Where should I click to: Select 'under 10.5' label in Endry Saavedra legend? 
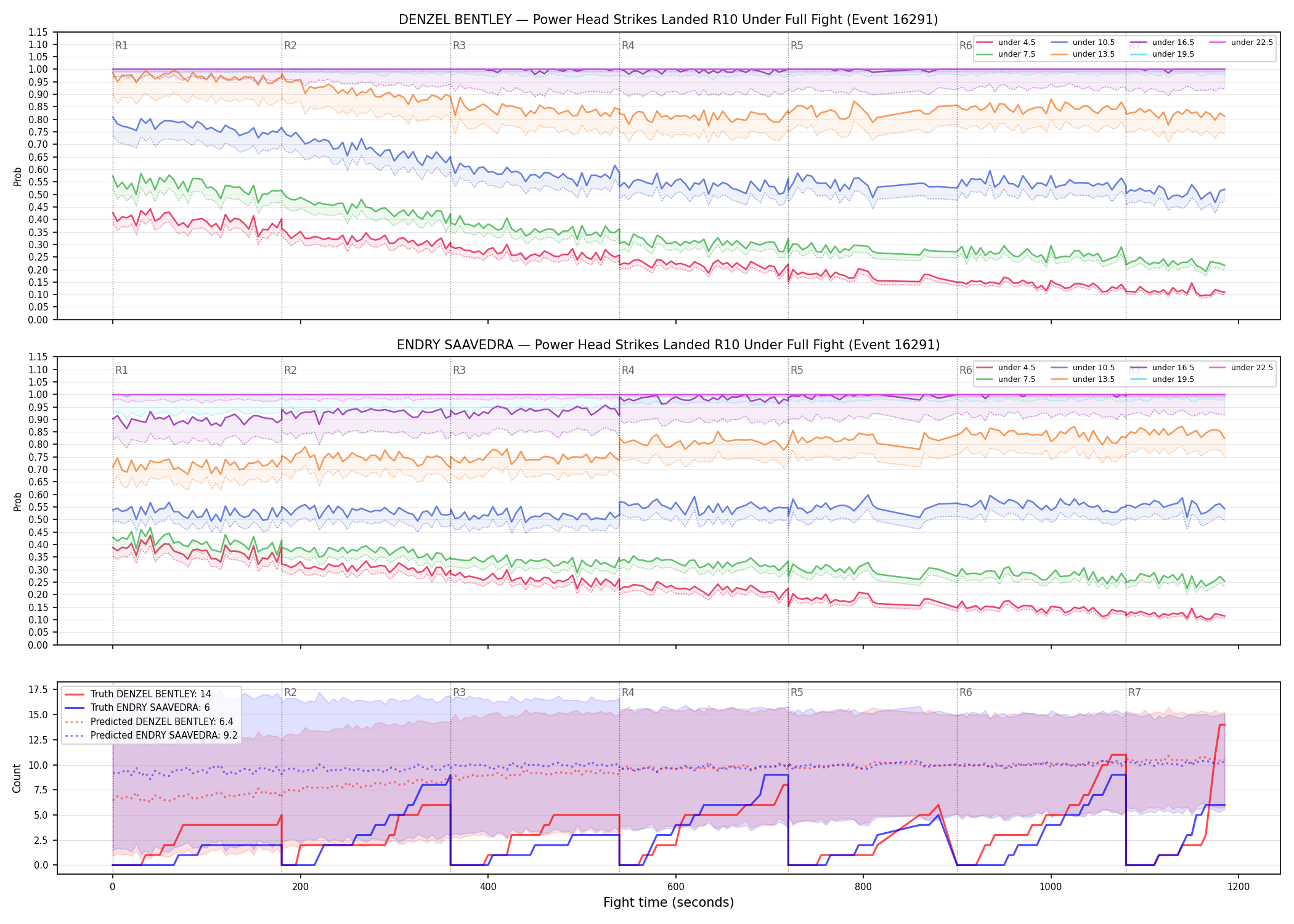(x=1094, y=368)
